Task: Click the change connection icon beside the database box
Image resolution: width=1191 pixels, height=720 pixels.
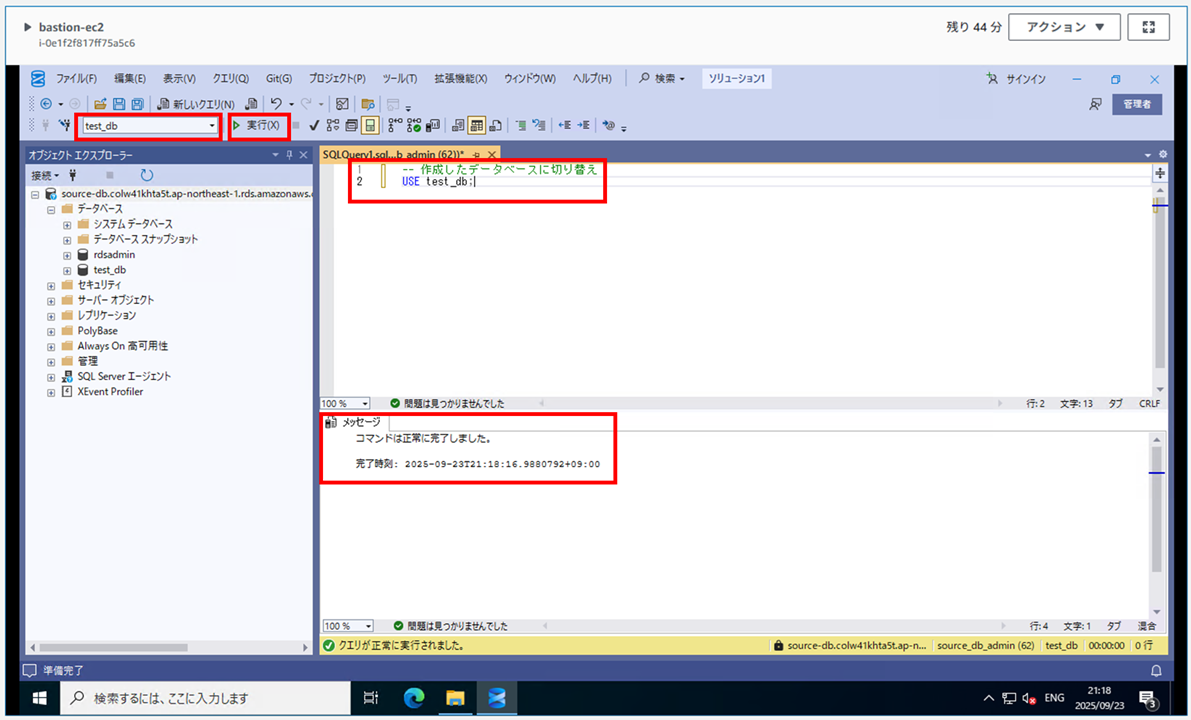Action: [x=65, y=125]
